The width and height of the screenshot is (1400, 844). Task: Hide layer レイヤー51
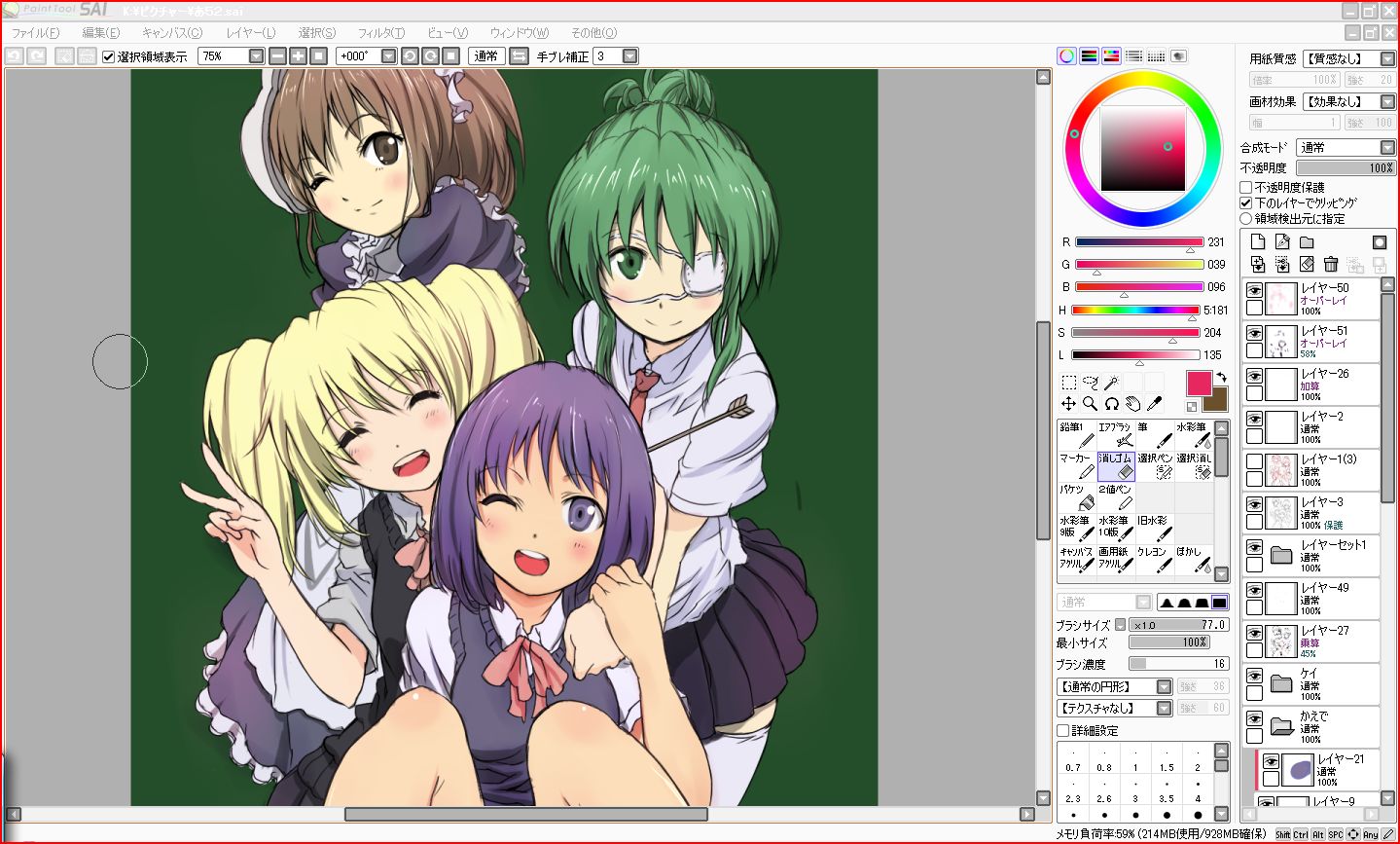pos(1255,334)
